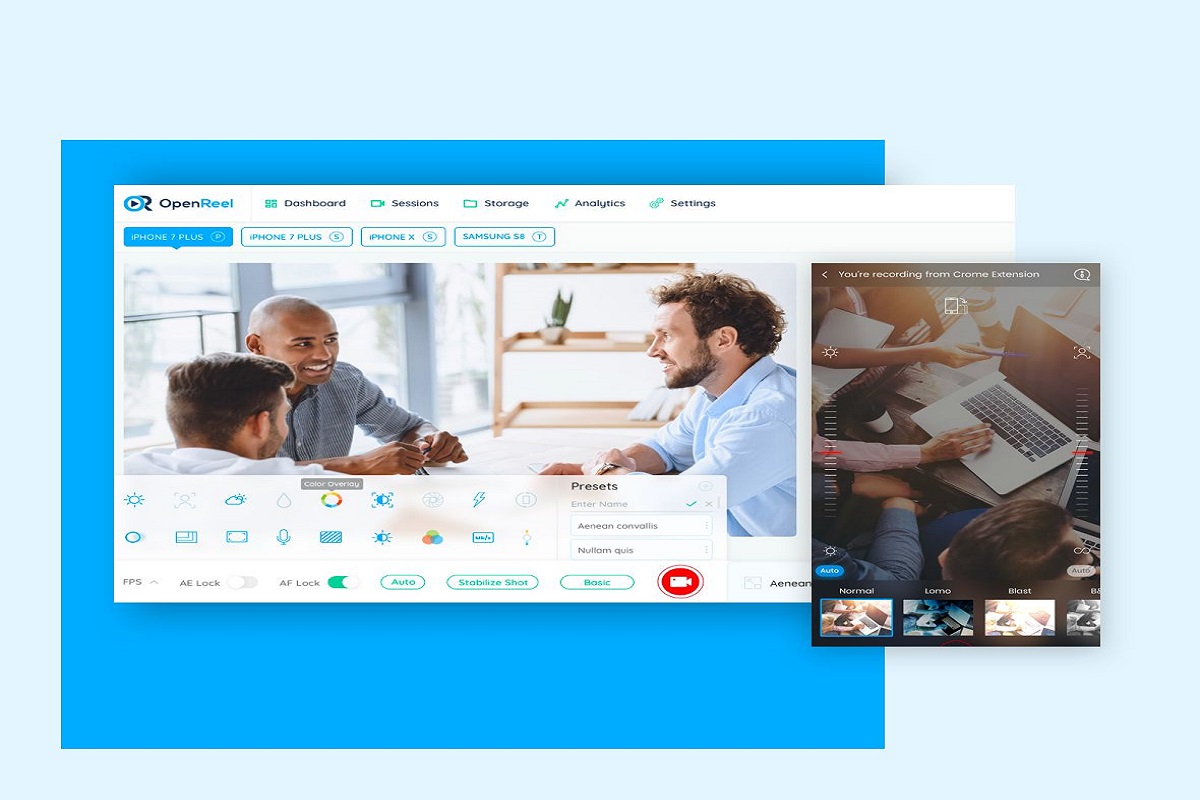Open the Analytics menu item
The height and width of the screenshot is (800, 1200).
(x=590, y=203)
